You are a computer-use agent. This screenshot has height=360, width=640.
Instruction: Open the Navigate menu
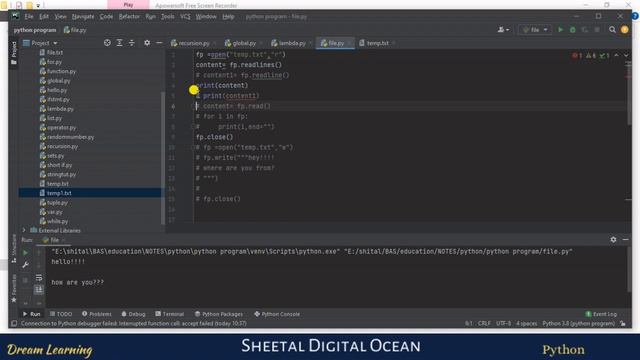(83, 17)
